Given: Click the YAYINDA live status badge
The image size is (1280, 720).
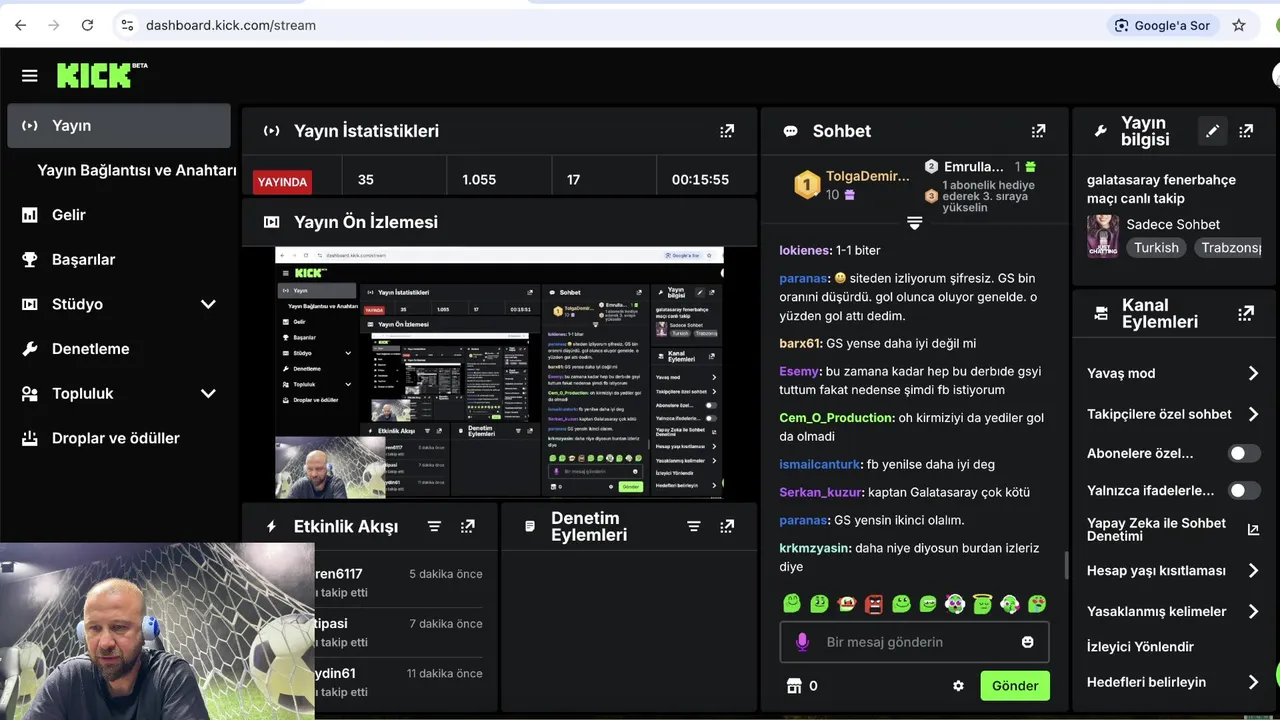Looking at the screenshot, I should [x=282, y=182].
